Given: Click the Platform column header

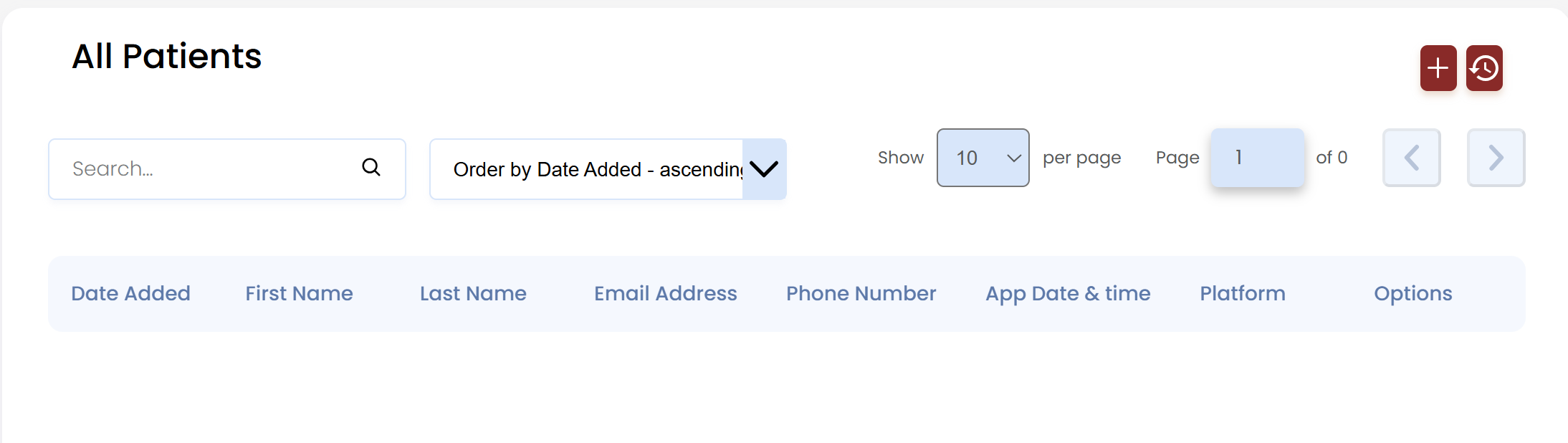Looking at the screenshot, I should pos(1243,293).
